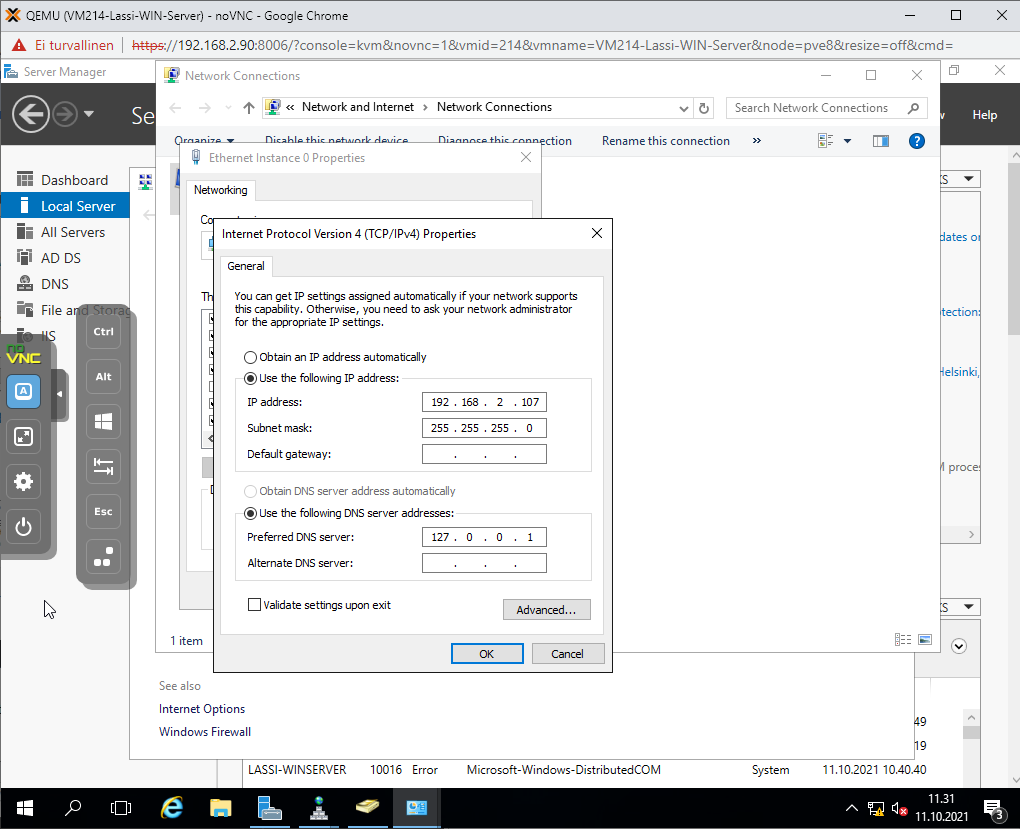Open Task View on the taskbar
The height and width of the screenshot is (829, 1020).
[121, 808]
